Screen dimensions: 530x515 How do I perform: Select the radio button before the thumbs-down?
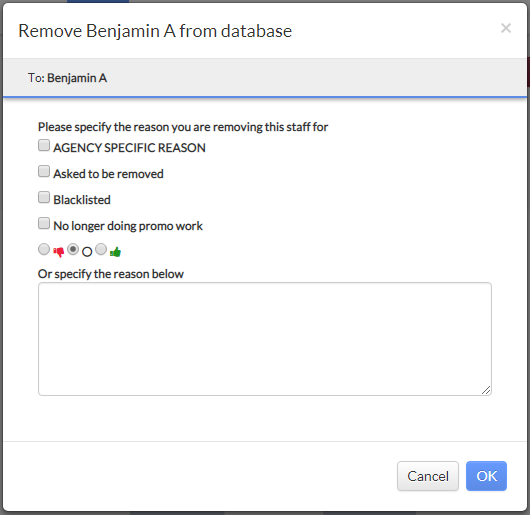[44, 249]
